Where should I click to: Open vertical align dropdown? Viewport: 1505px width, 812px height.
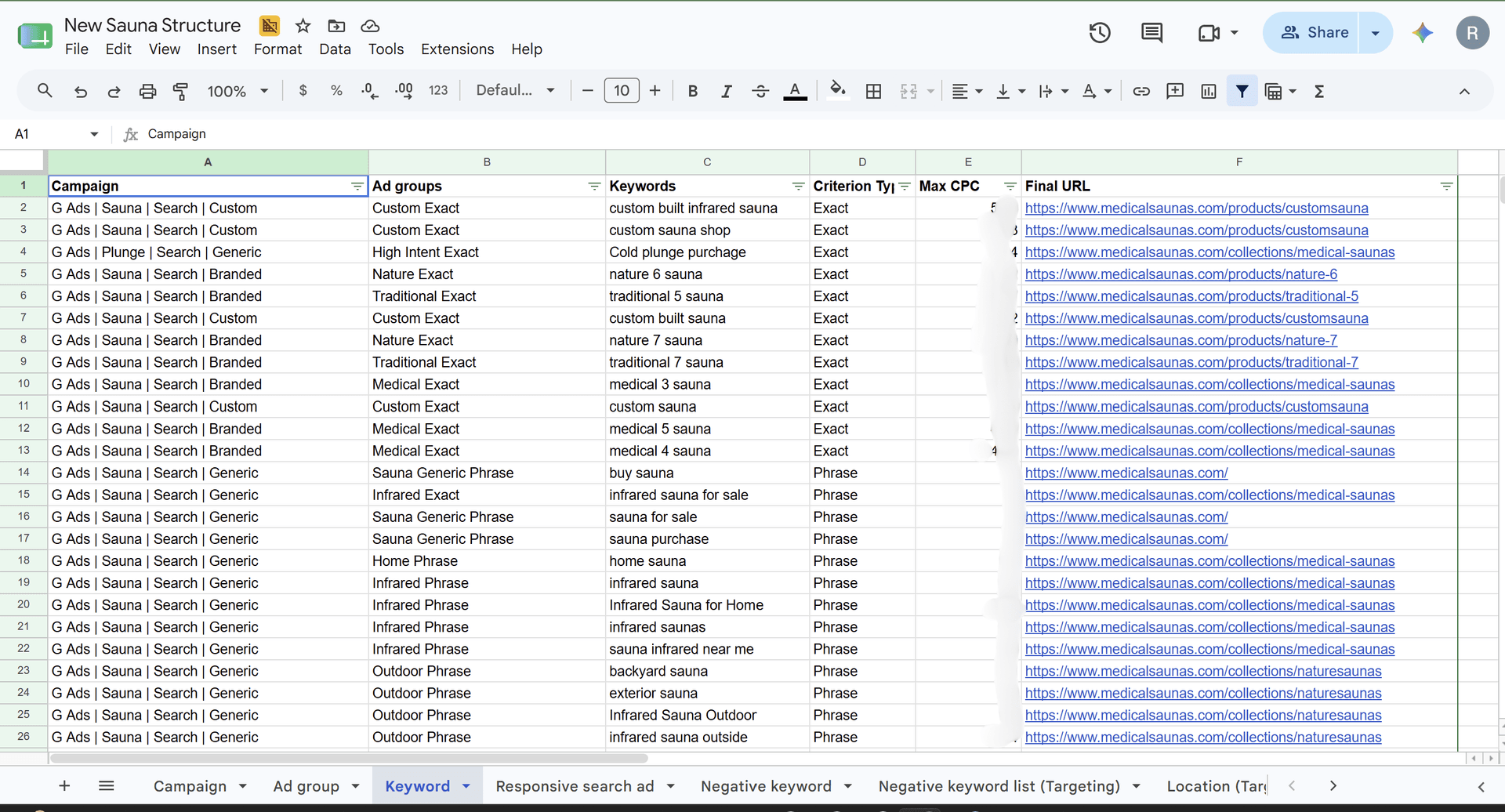tap(1010, 91)
